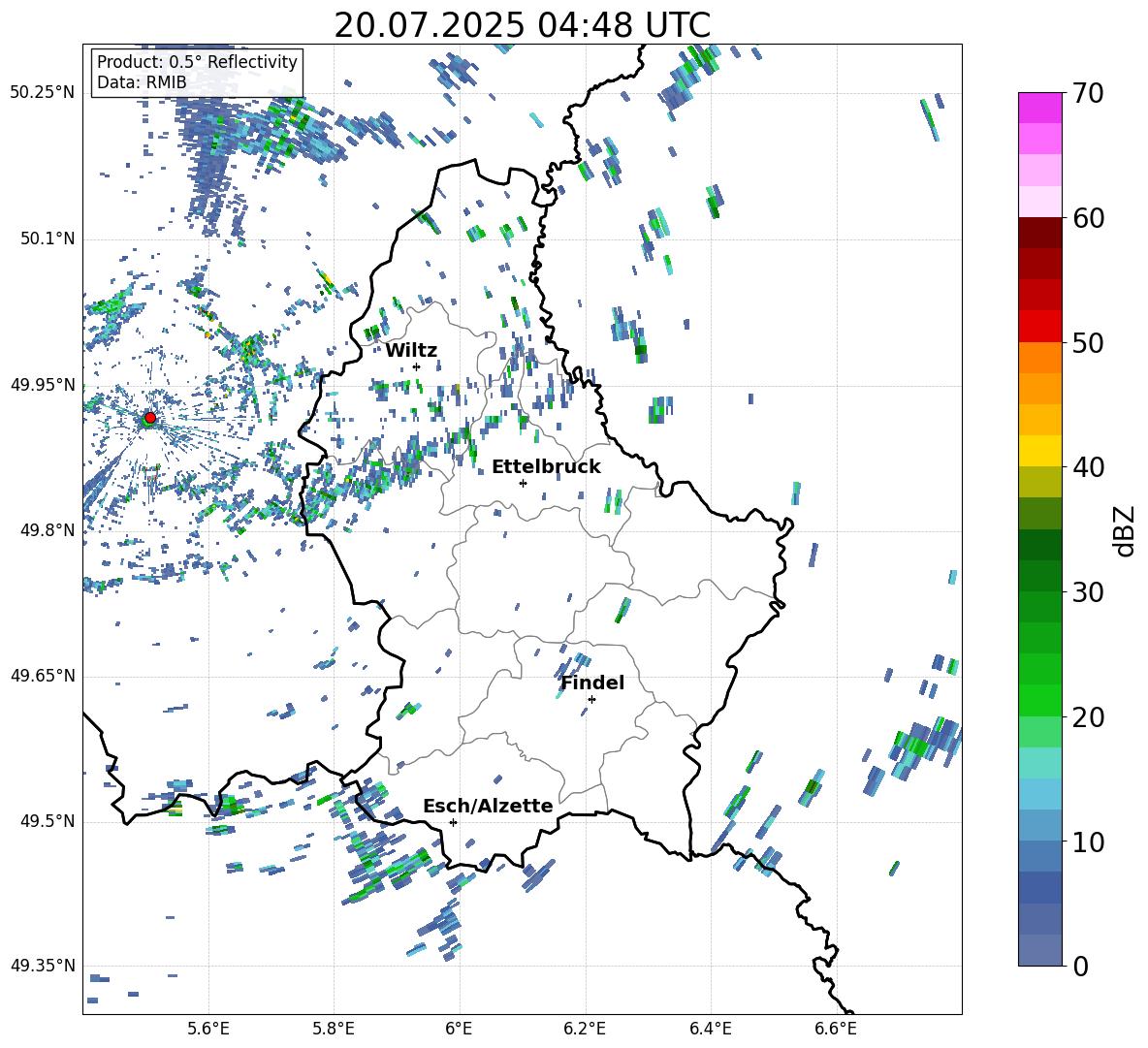Click the 'Wiltz' map label
1148x1048 pixels.
point(411,350)
